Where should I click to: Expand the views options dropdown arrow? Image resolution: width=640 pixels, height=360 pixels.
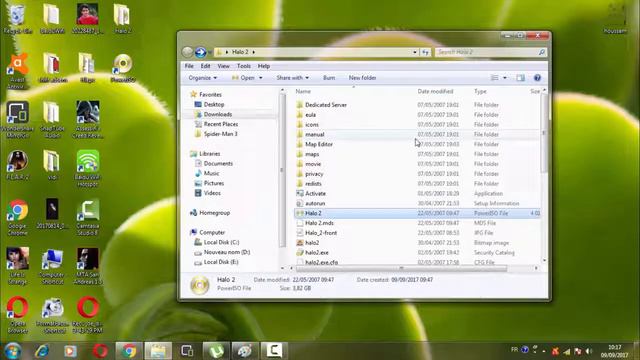504,78
